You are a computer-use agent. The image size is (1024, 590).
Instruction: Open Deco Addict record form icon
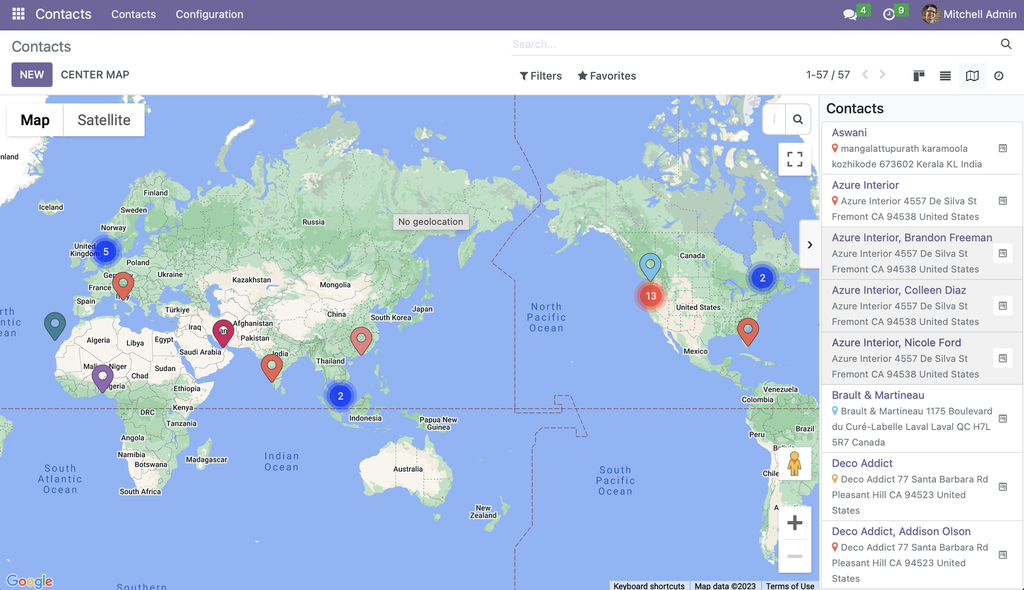[1002, 487]
